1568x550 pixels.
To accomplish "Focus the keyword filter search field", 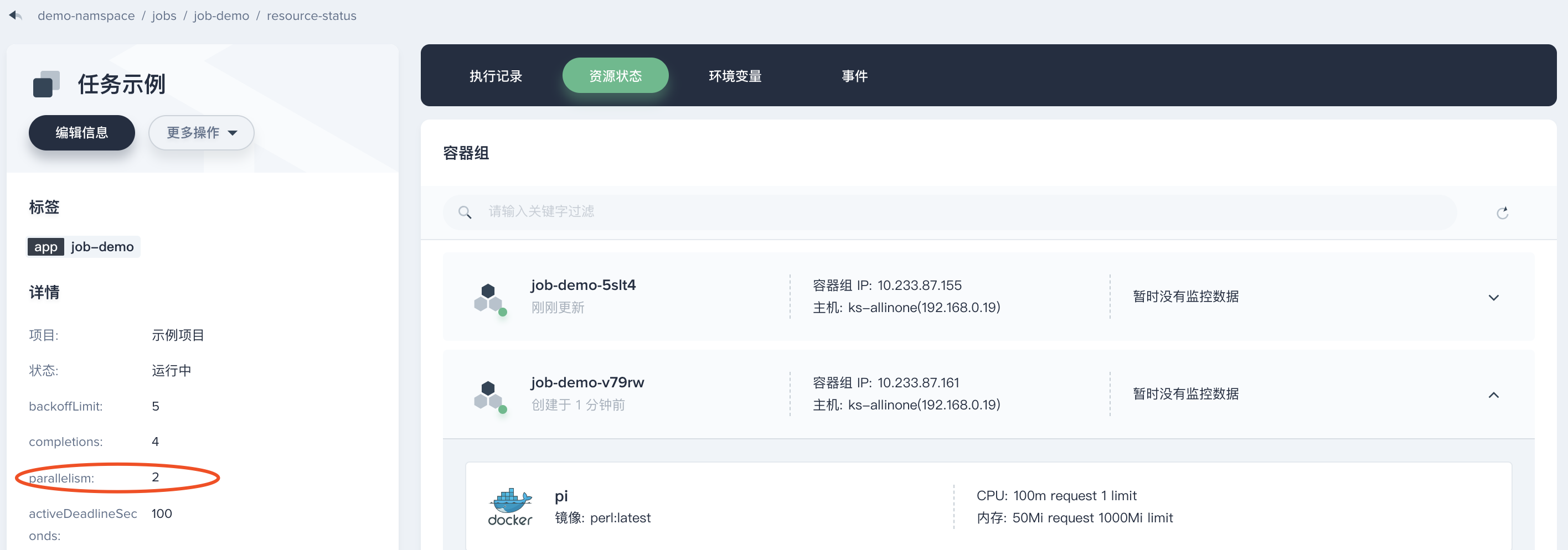I will click(950, 212).
